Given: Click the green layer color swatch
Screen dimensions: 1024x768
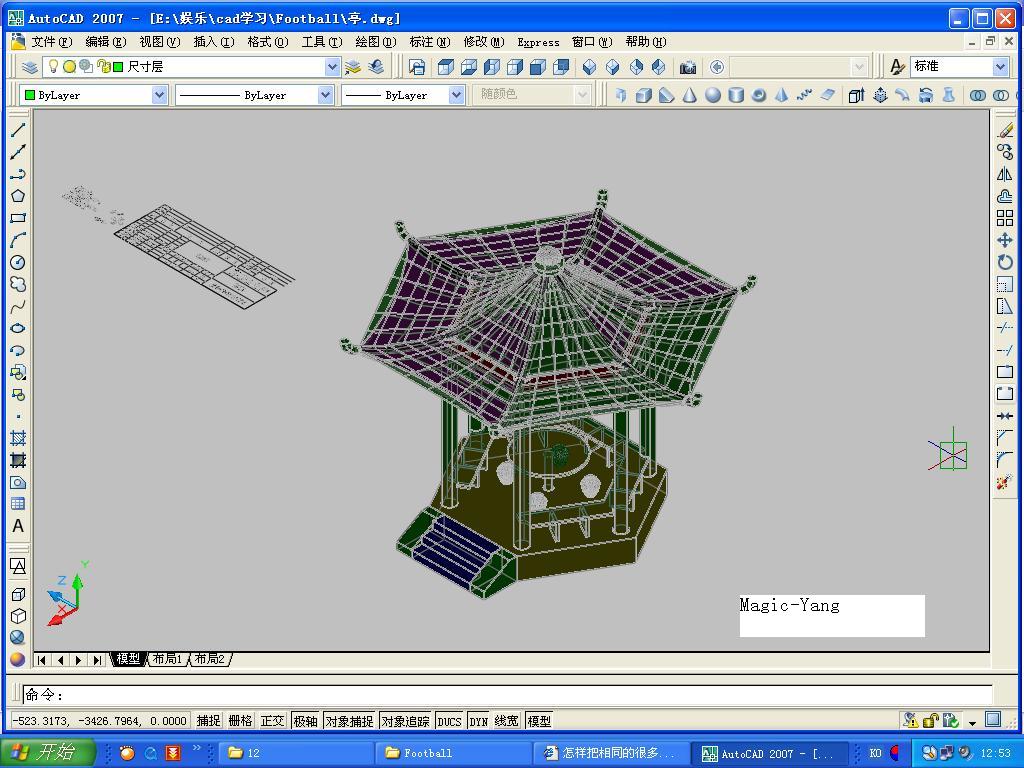Looking at the screenshot, I should (118, 67).
